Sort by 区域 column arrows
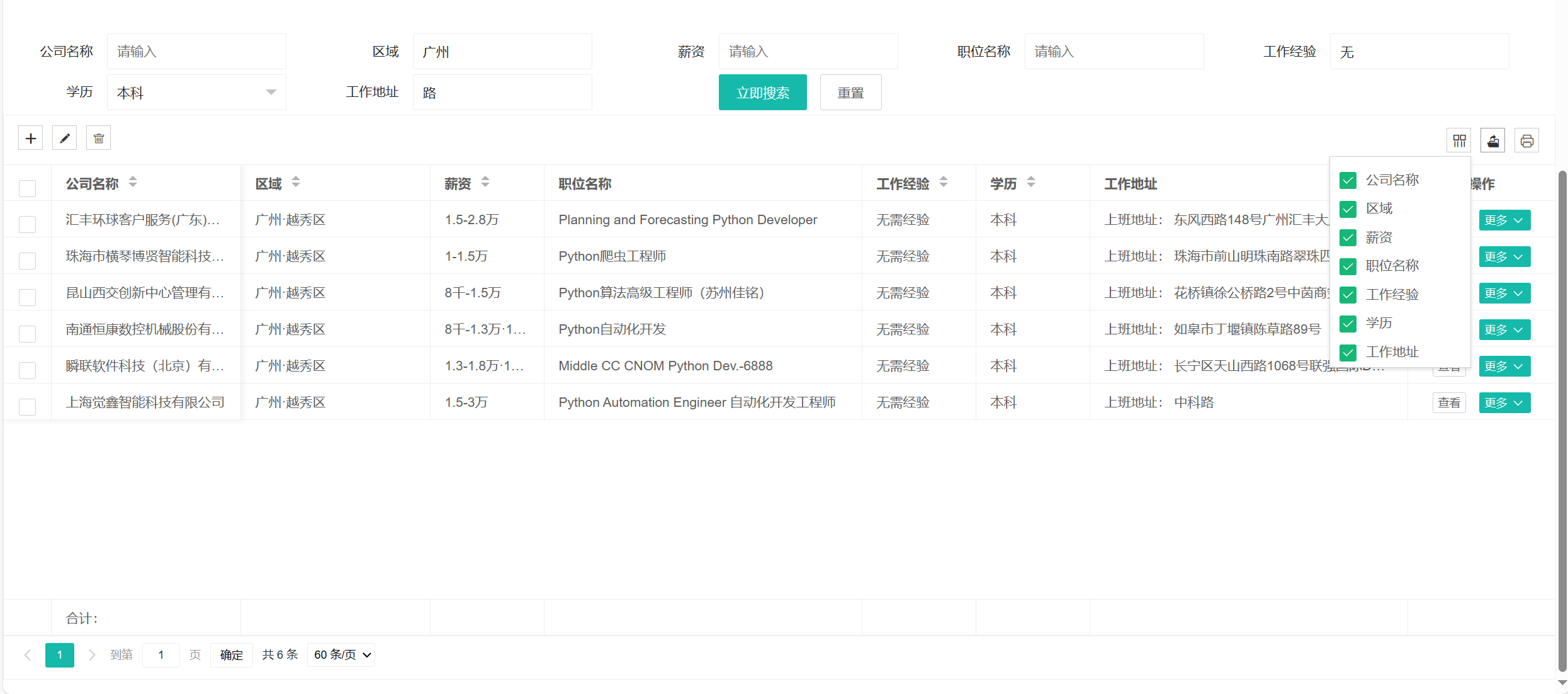The width and height of the screenshot is (1568, 694). coord(296,182)
